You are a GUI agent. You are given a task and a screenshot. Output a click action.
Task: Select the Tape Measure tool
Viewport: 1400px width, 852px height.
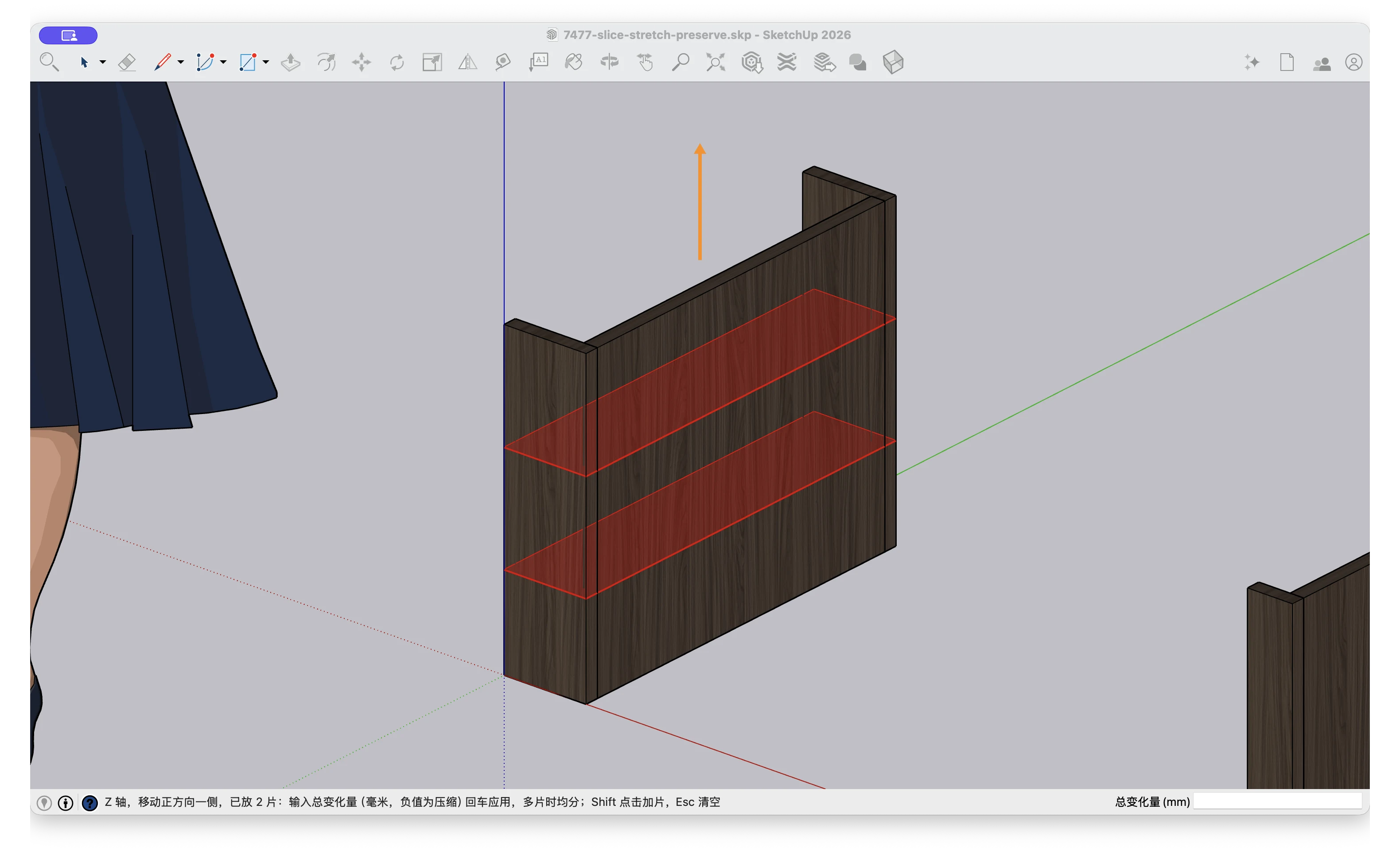point(503,62)
